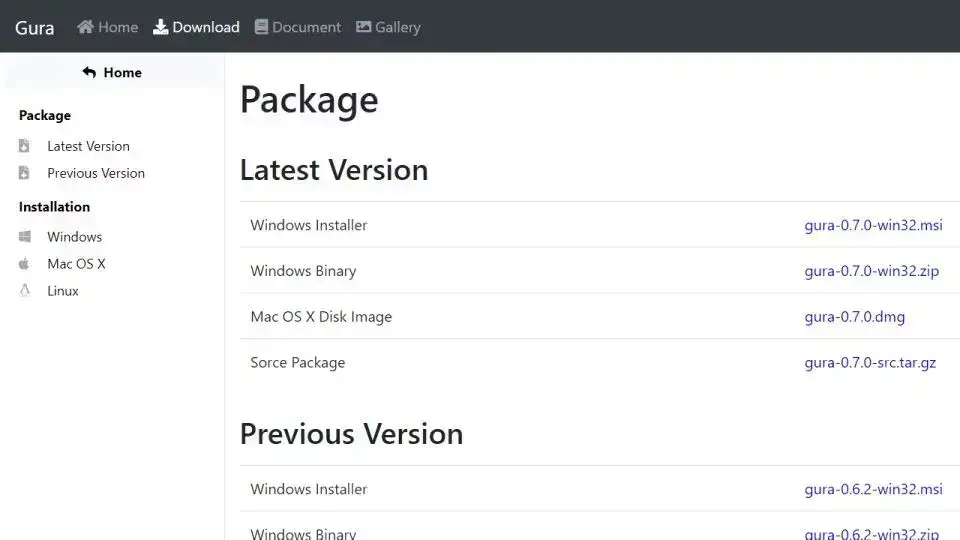Click the Document book icon in navbar
The image size is (960, 540).
pos(262,27)
